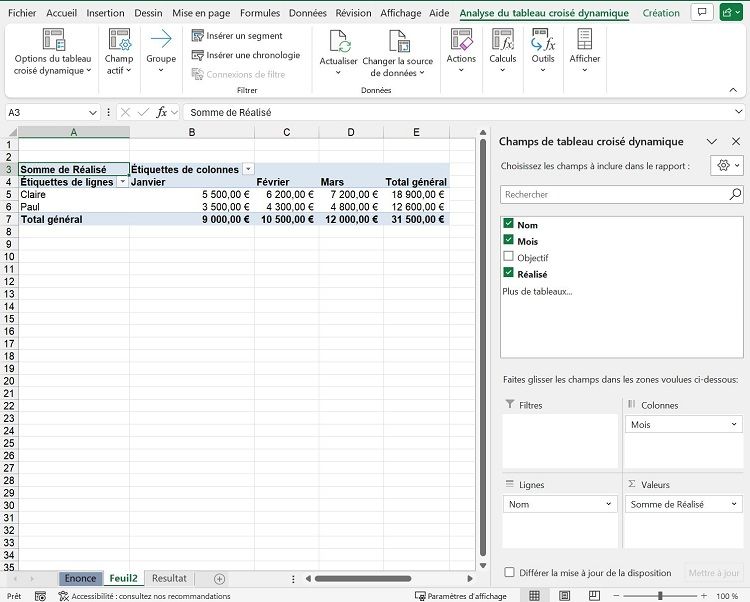The width and height of the screenshot is (750, 602).
Task: Expand Somme de Réalisé values dropdown
Action: coord(735,505)
